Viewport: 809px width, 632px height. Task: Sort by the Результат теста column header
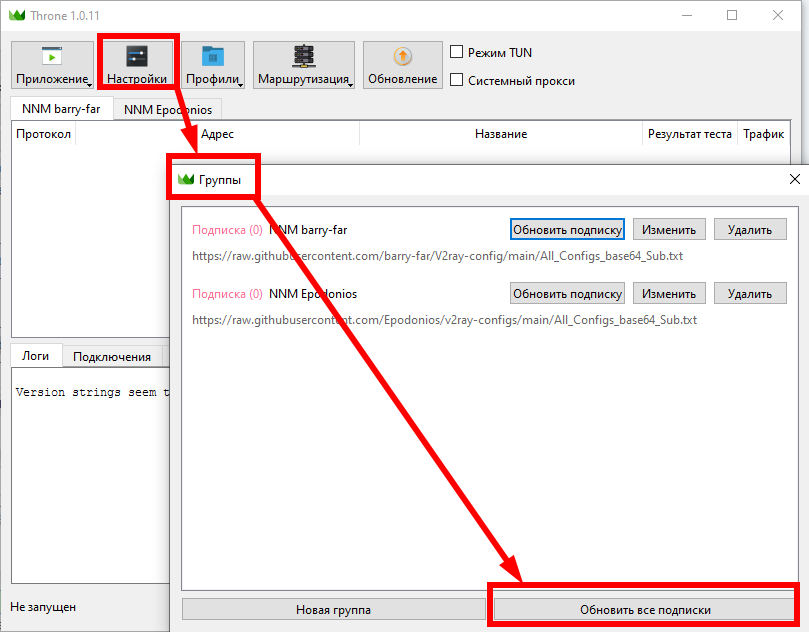689,134
